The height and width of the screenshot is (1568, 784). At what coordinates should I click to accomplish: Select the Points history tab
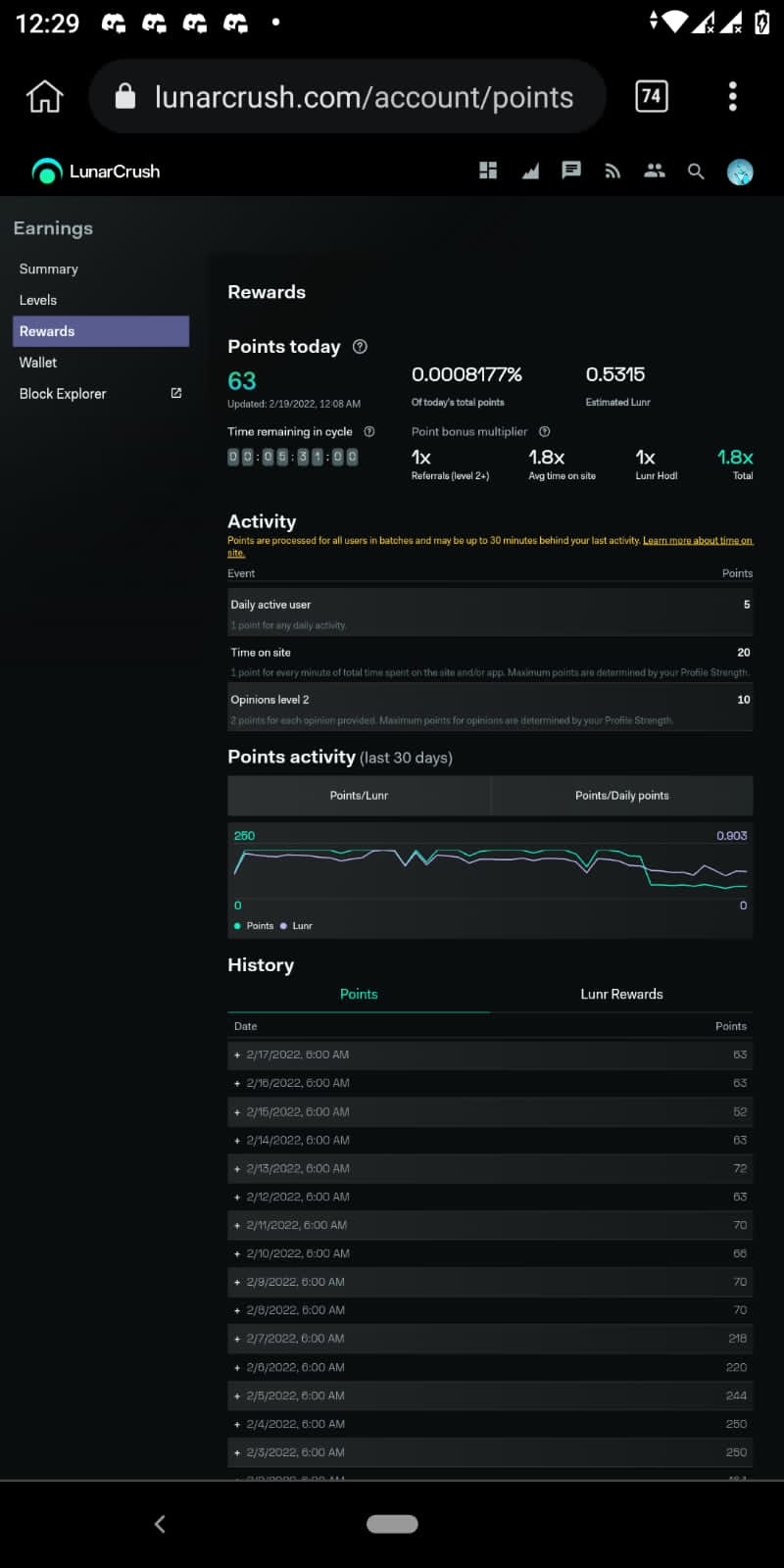click(359, 994)
